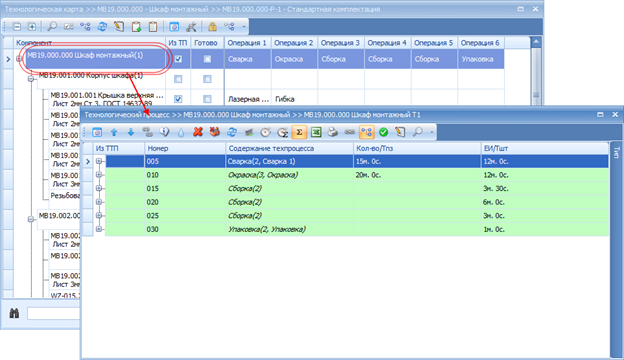Click the wrench tools icon in back toolbar
The height and width of the screenshot is (360, 624).
pos(191,27)
